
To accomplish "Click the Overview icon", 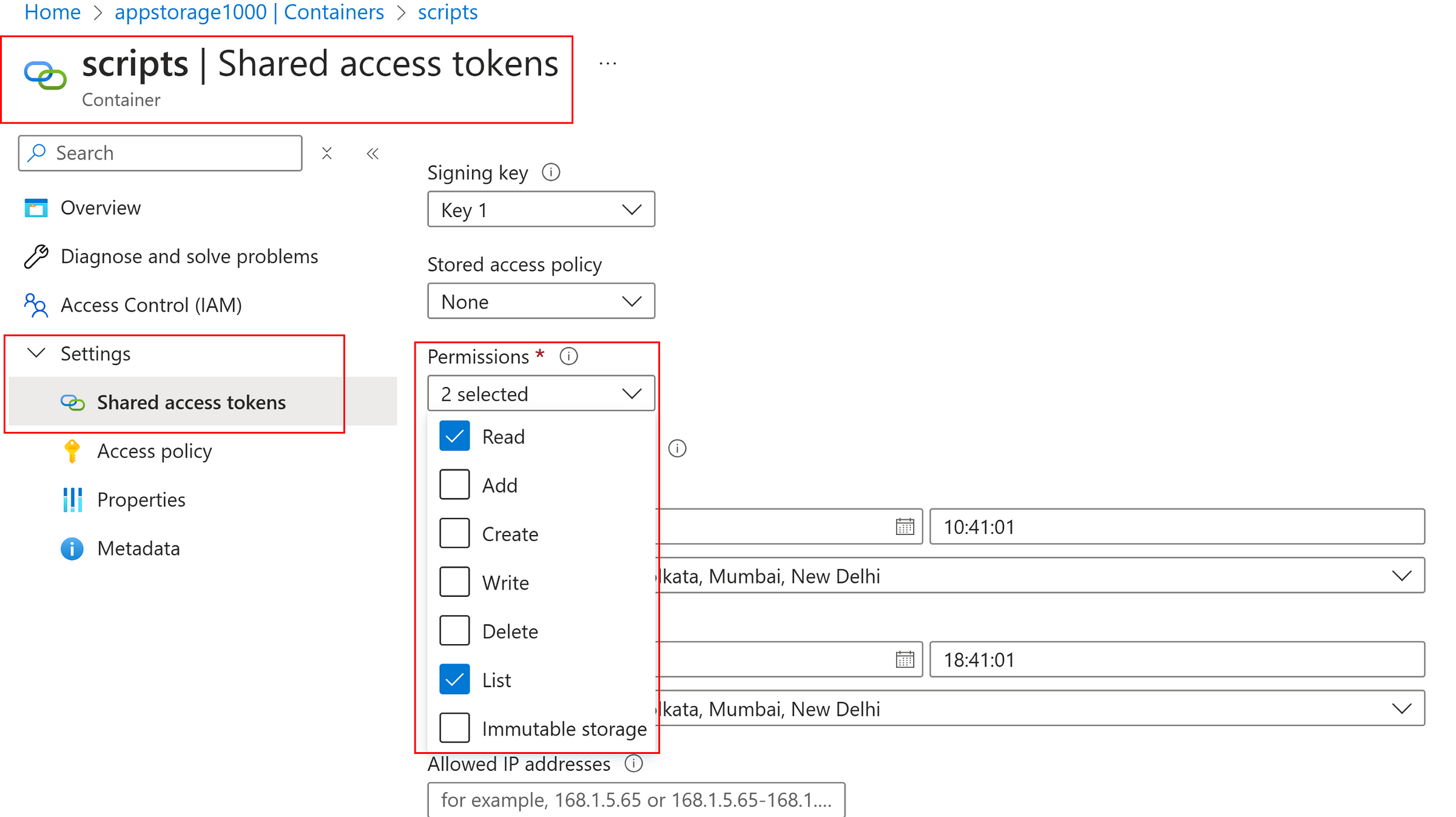I will click(x=36, y=207).
